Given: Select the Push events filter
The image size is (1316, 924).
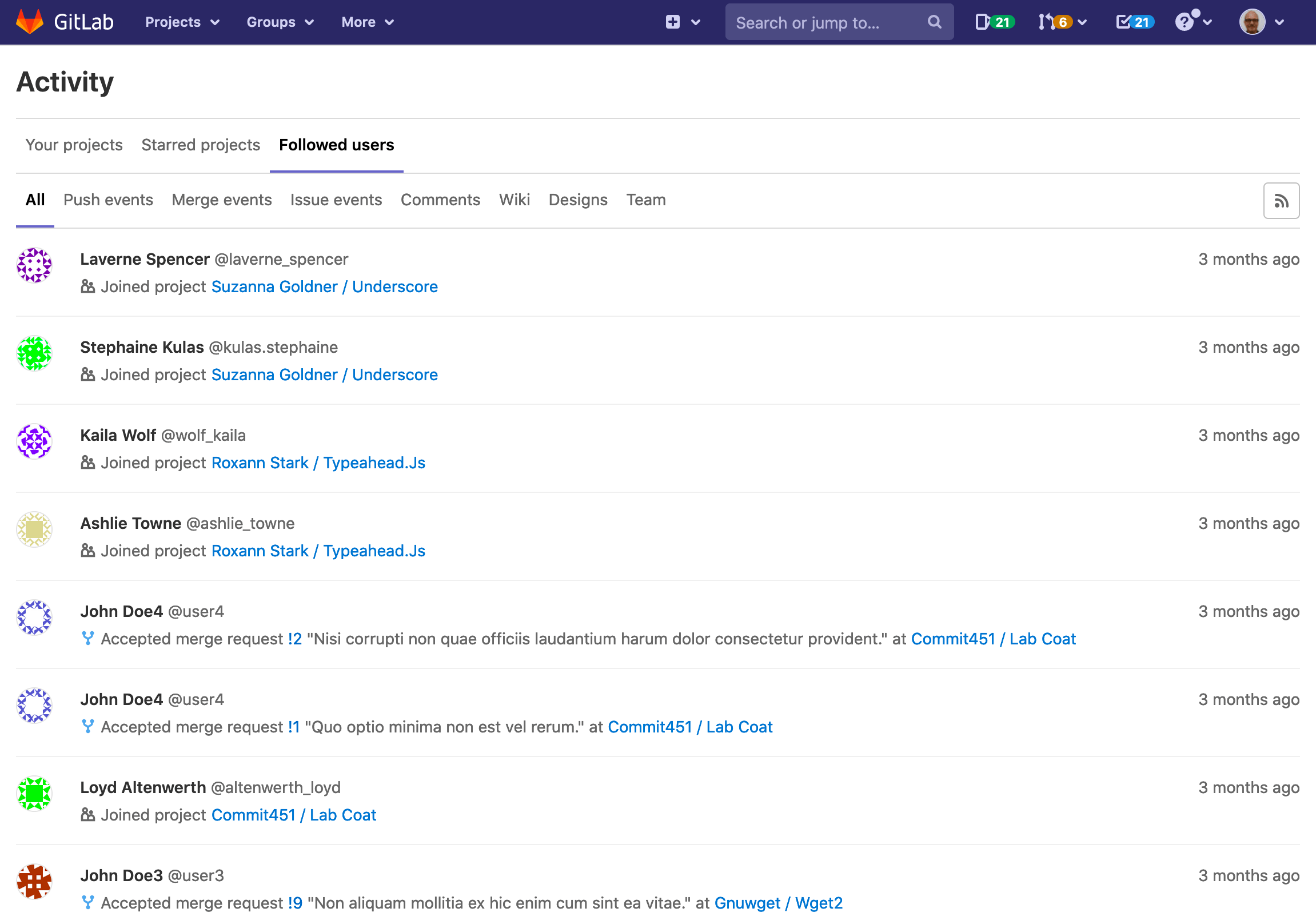Looking at the screenshot, I should click(107, 200).
